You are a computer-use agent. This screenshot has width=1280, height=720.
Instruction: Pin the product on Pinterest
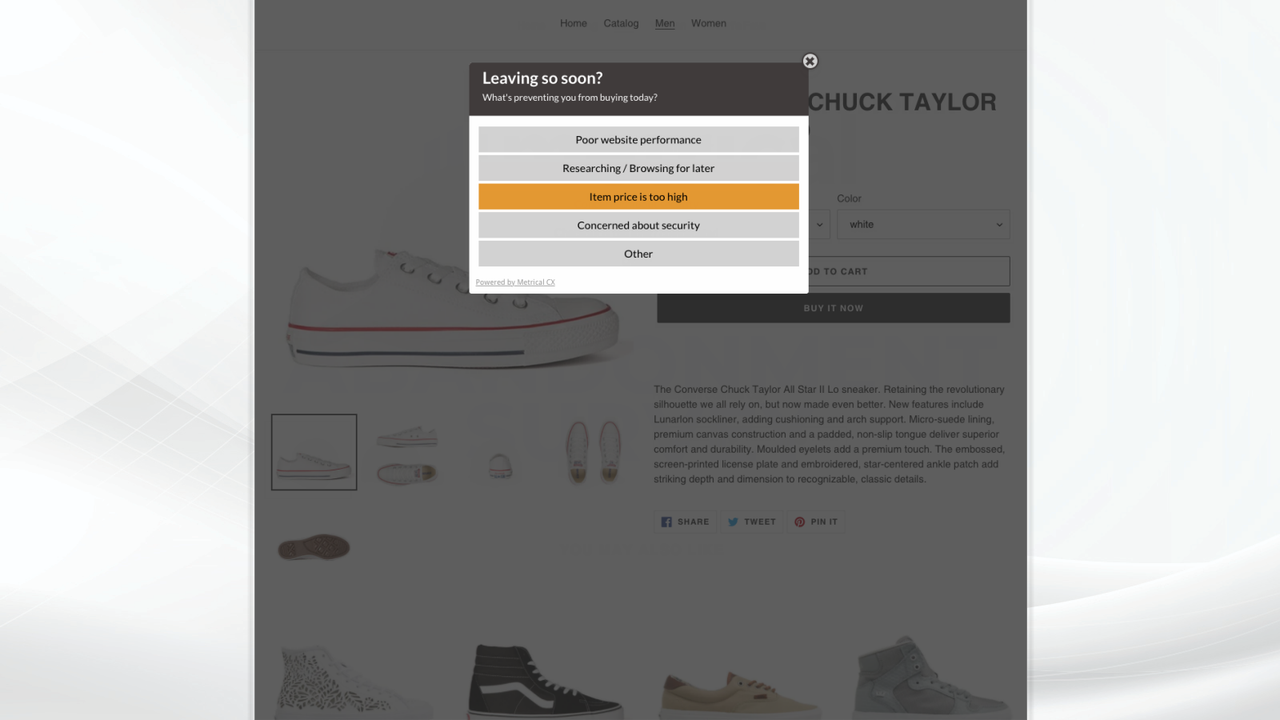(816, 521)
